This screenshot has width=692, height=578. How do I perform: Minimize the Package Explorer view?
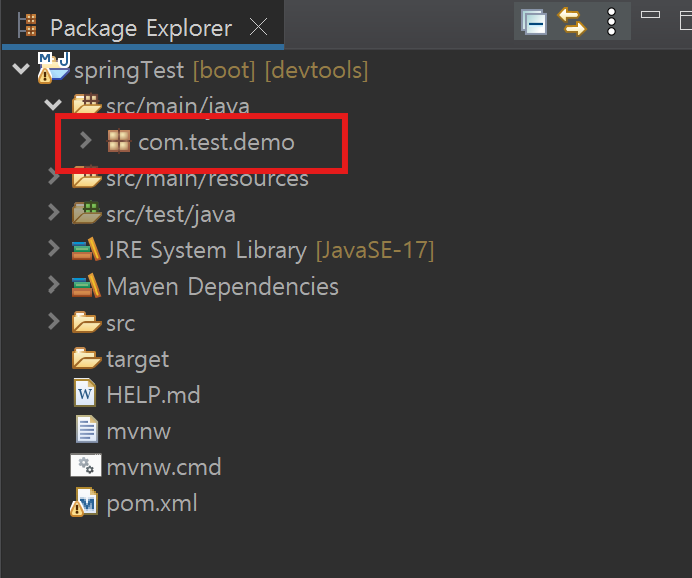pos(650,15)
